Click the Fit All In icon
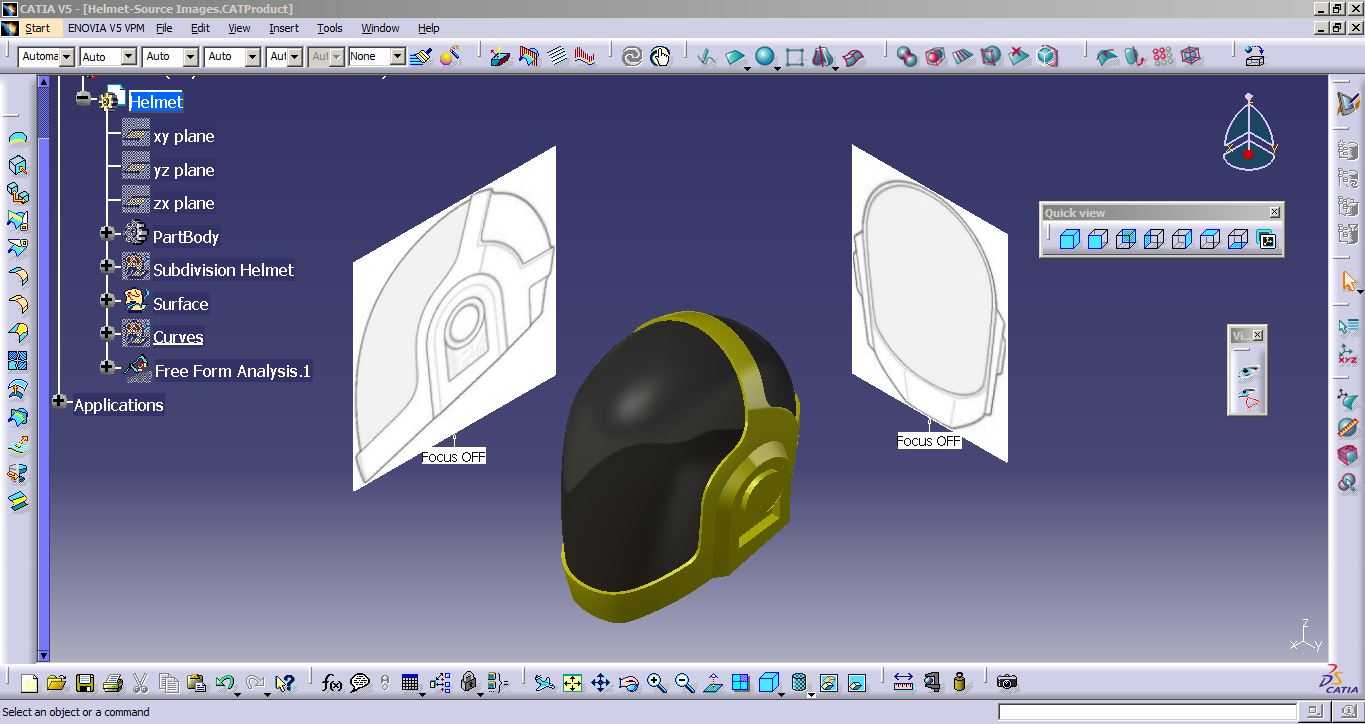 [x=572, y=683]
